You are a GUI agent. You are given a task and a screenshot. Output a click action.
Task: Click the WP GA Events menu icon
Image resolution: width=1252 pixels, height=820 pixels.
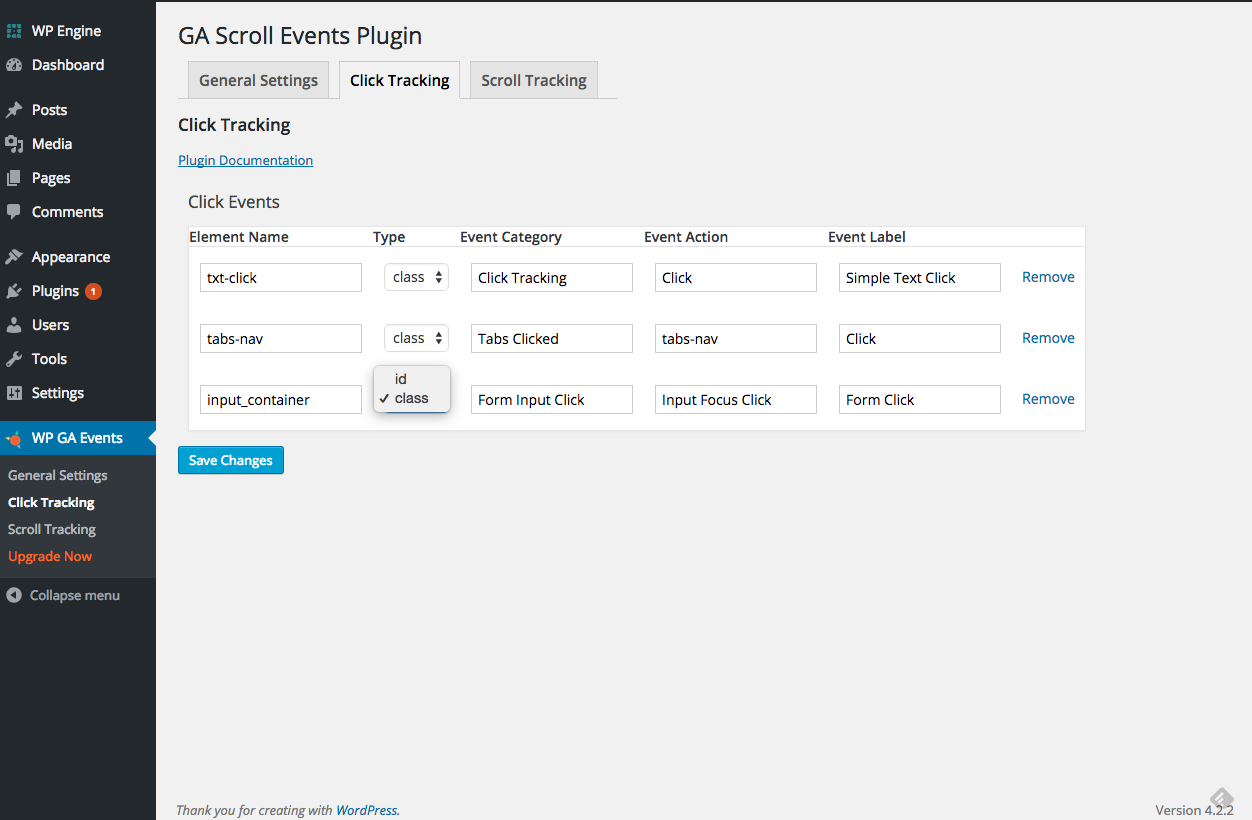coord(14,438)
